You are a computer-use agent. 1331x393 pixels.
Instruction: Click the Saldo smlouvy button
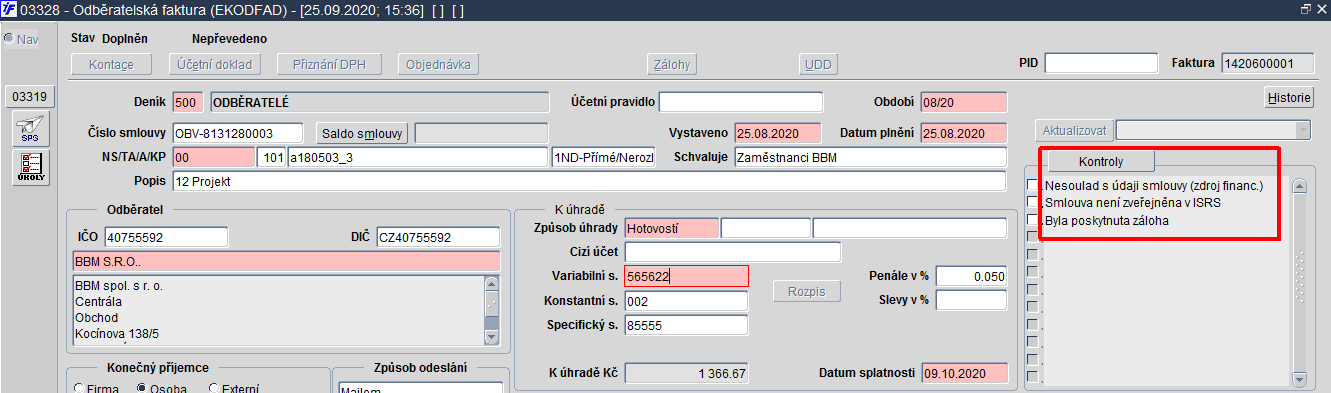[362, 133]
